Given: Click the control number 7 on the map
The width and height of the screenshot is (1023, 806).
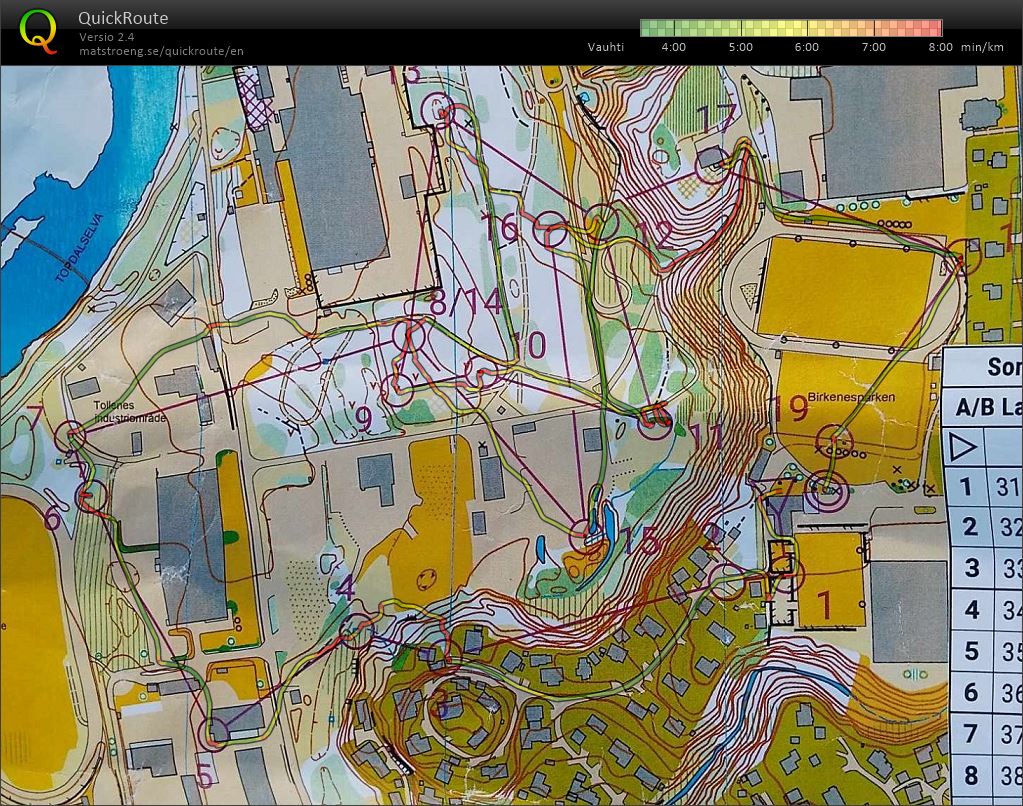Looking at the screenshot, I should [x=34, y=416].
